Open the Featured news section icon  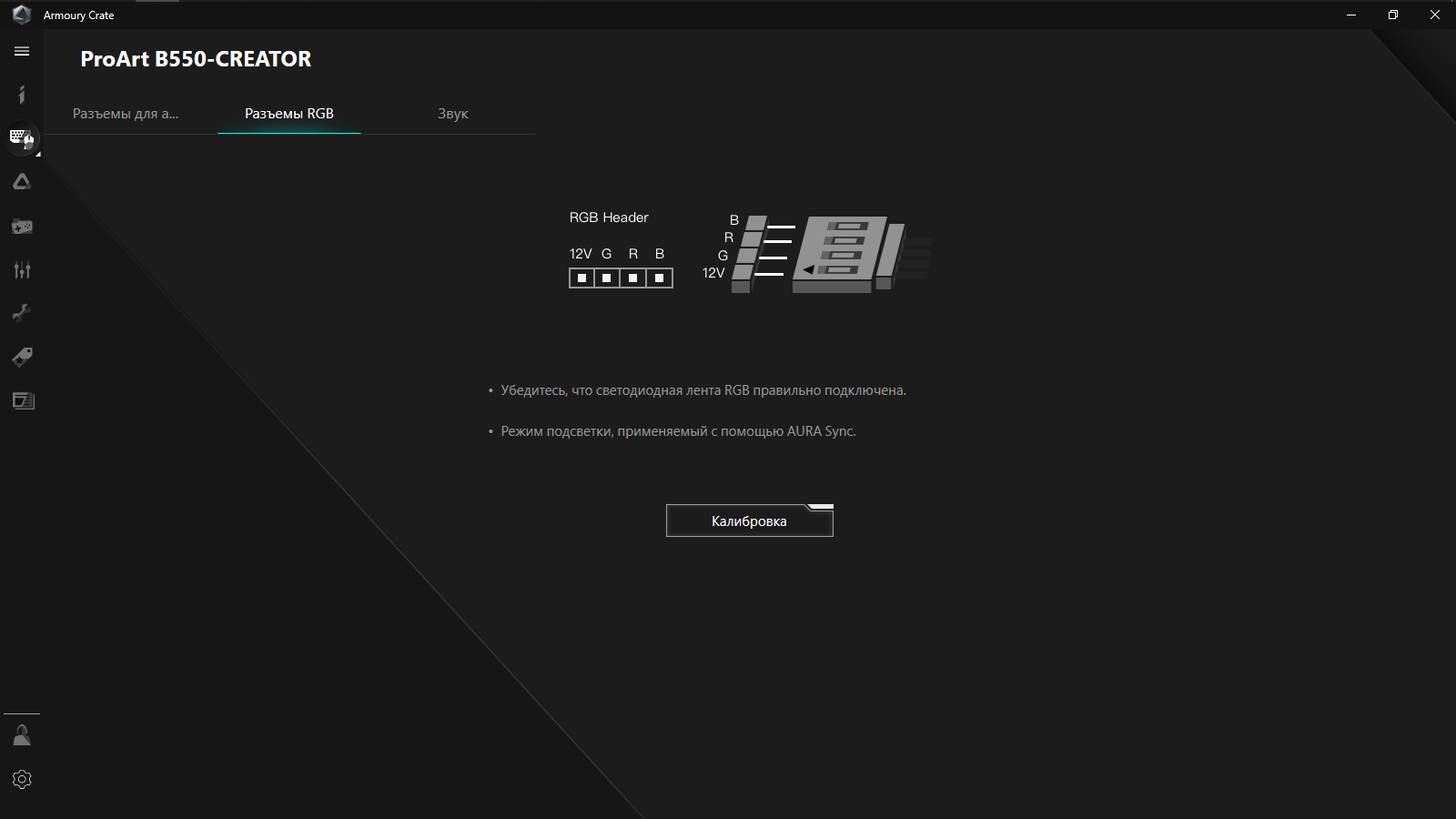[x=22, y=400]
